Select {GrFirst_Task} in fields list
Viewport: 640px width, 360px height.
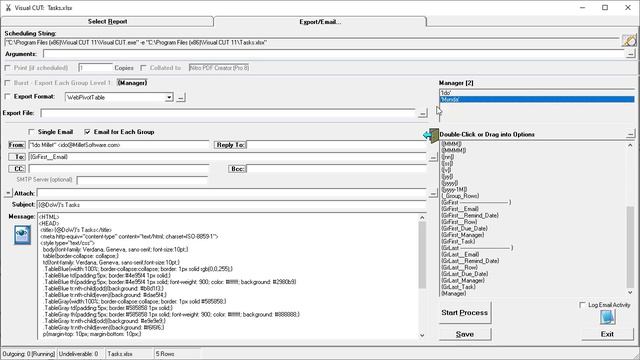[458, 242]
